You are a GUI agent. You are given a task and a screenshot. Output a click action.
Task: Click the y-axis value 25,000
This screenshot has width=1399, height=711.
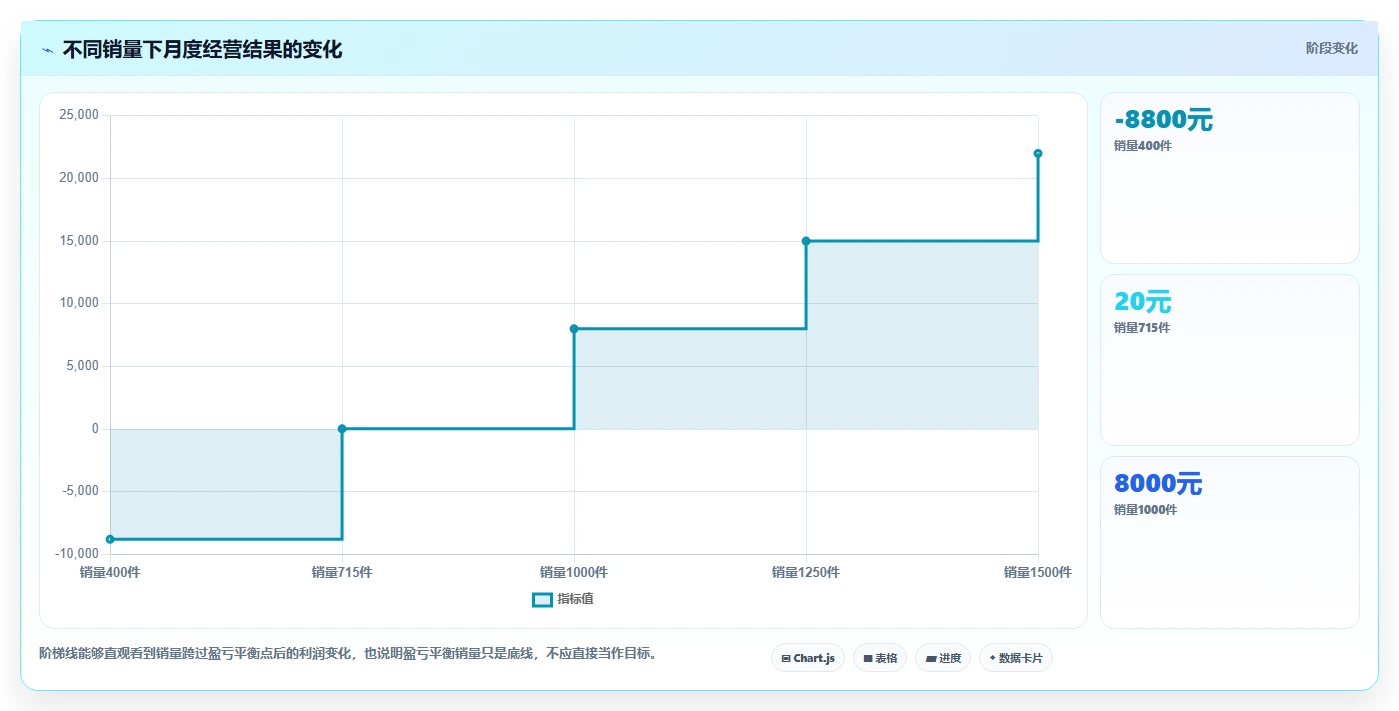coord(80,115)
